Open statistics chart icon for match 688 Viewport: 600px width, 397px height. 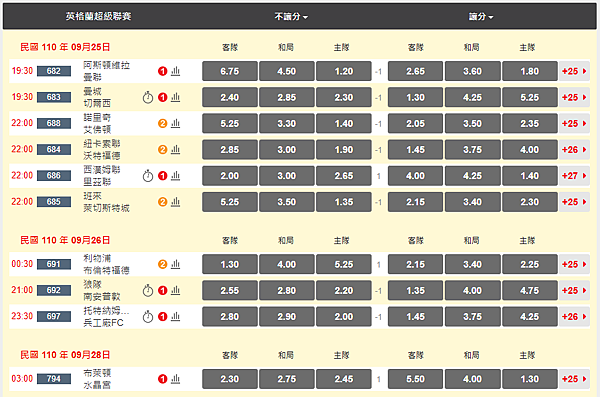pyautogui.click(x=175, y=123)
